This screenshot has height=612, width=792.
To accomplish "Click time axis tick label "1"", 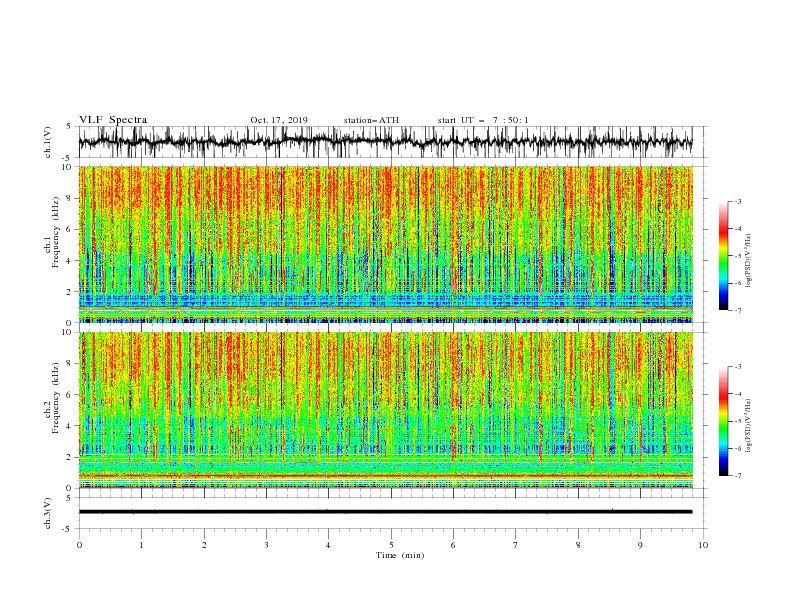I will click(x=141, y=545).
